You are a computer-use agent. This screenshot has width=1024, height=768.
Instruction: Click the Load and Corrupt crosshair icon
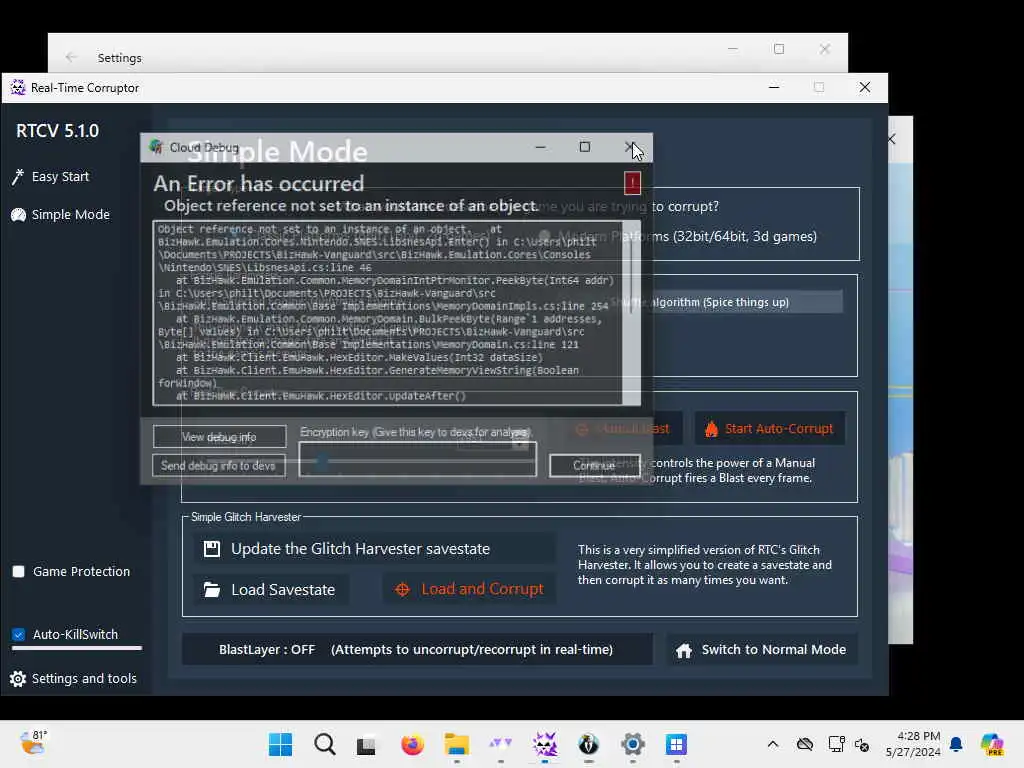pos(402,590)
